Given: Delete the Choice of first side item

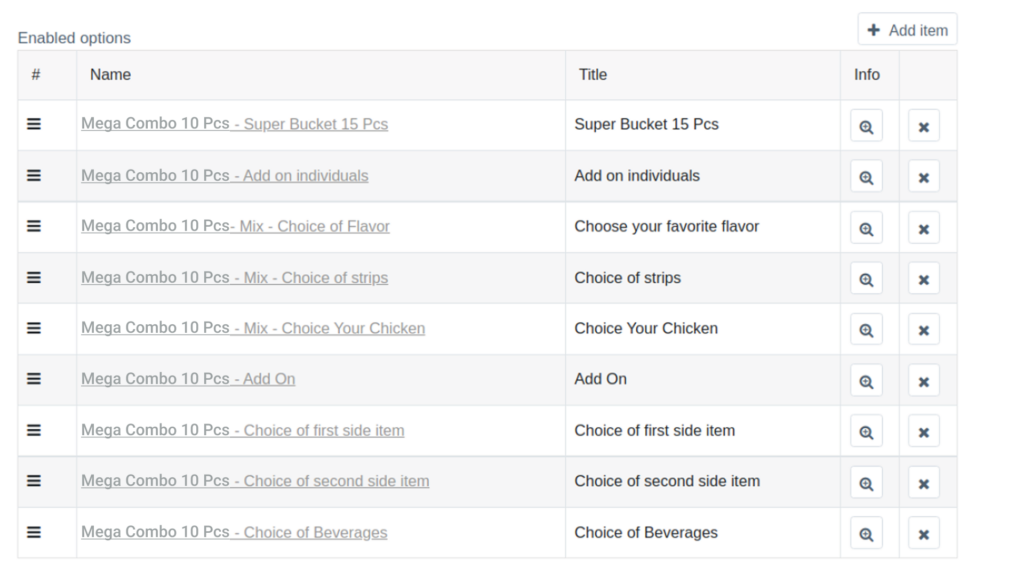Looking at the screenshot, I should (923, 432).
